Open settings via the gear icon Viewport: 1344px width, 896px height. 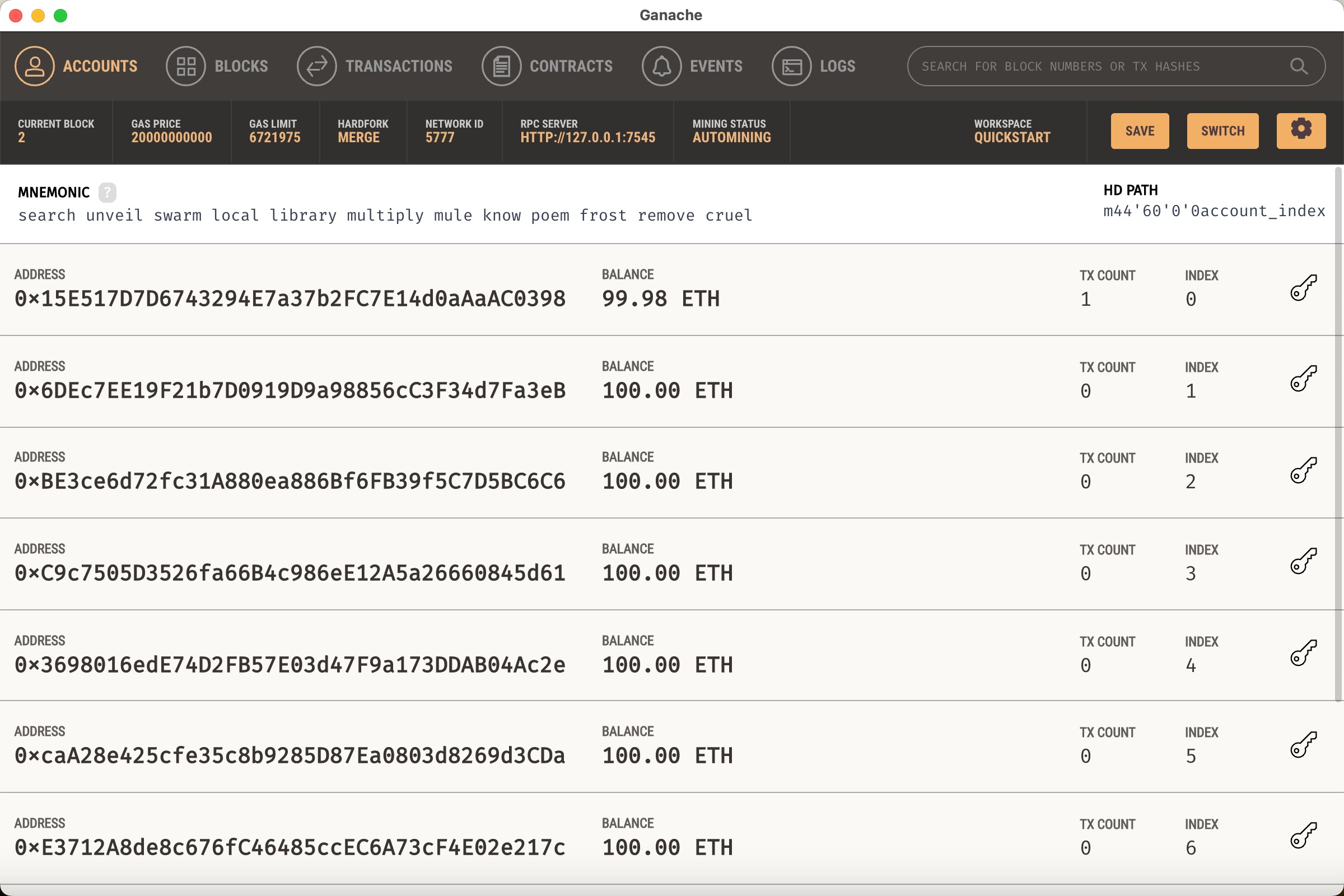tap(1300, 131)
